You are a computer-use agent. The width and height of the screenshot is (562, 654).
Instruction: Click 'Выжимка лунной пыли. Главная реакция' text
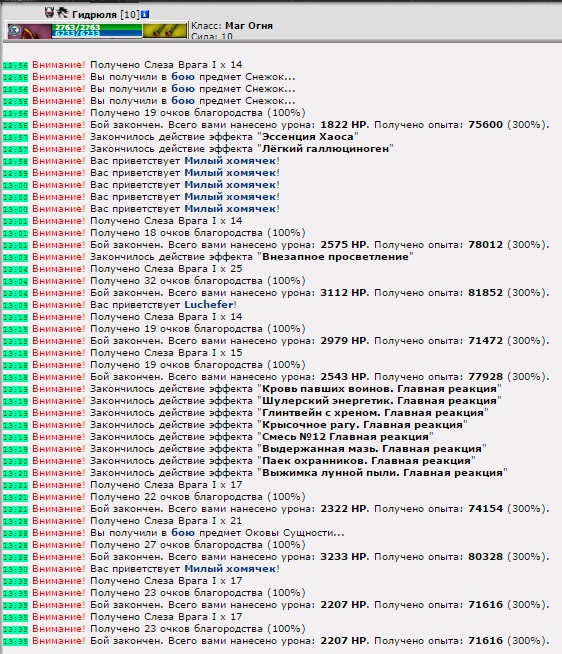tap(382, 473)
